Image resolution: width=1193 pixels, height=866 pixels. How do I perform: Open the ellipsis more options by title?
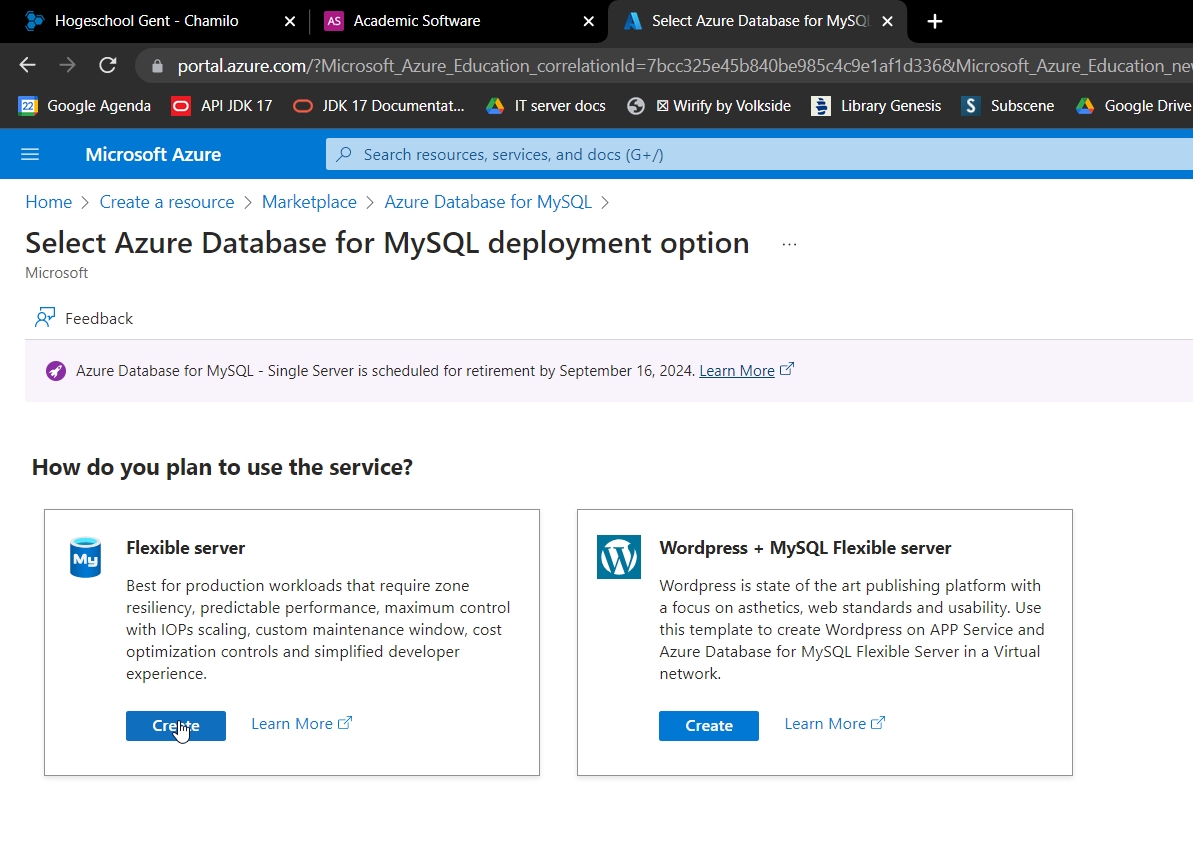789,244
